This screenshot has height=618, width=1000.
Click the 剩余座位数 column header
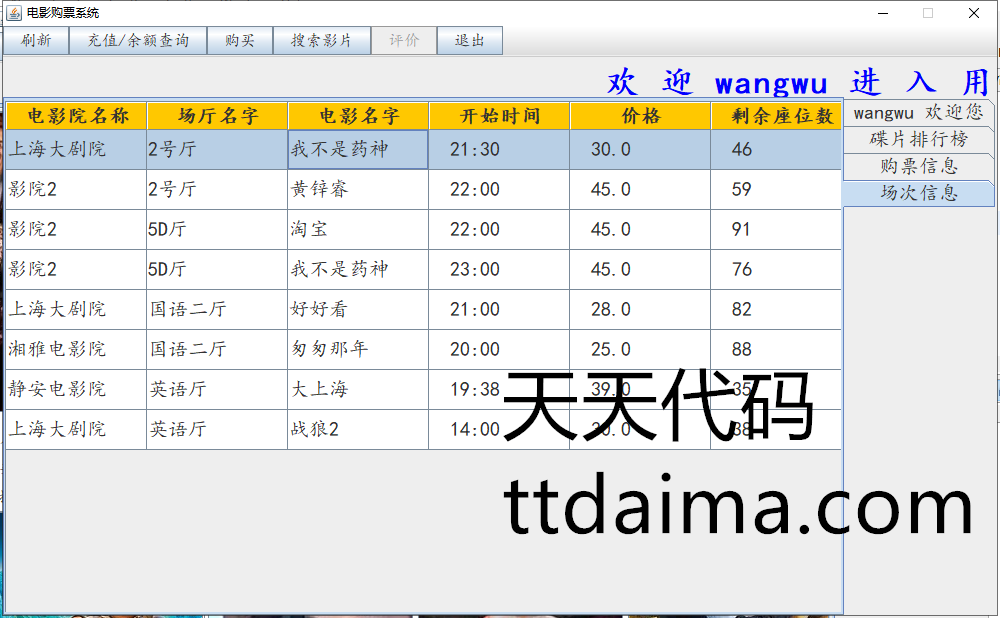coord(781,116)
